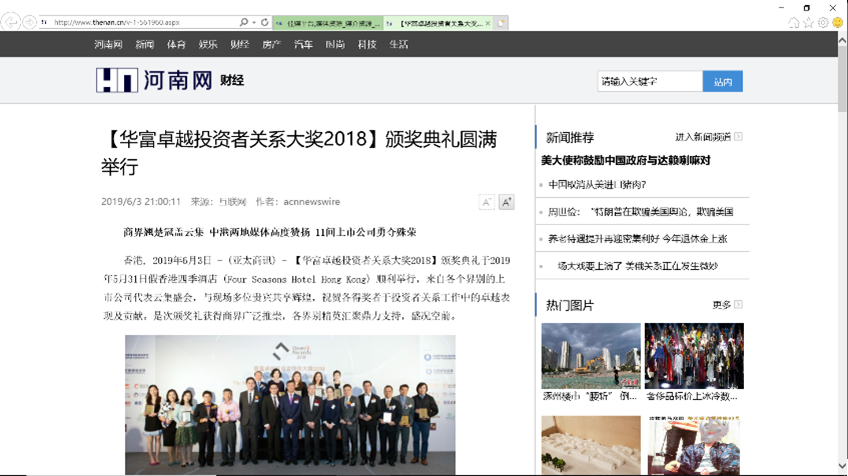Click the 更多 link in 热门图片
848x476 pixels.
click(x=721, y=305)
